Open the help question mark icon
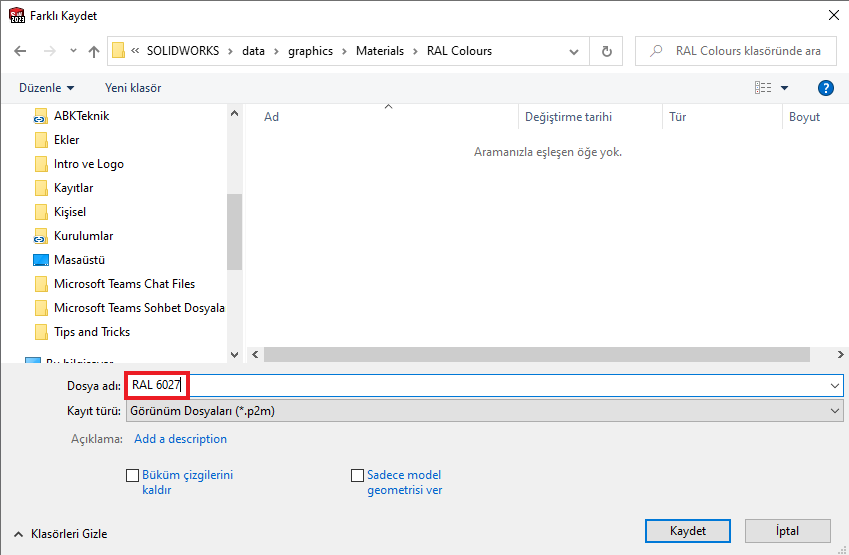The width and height of the screenshot is (849, 555). 826,88
